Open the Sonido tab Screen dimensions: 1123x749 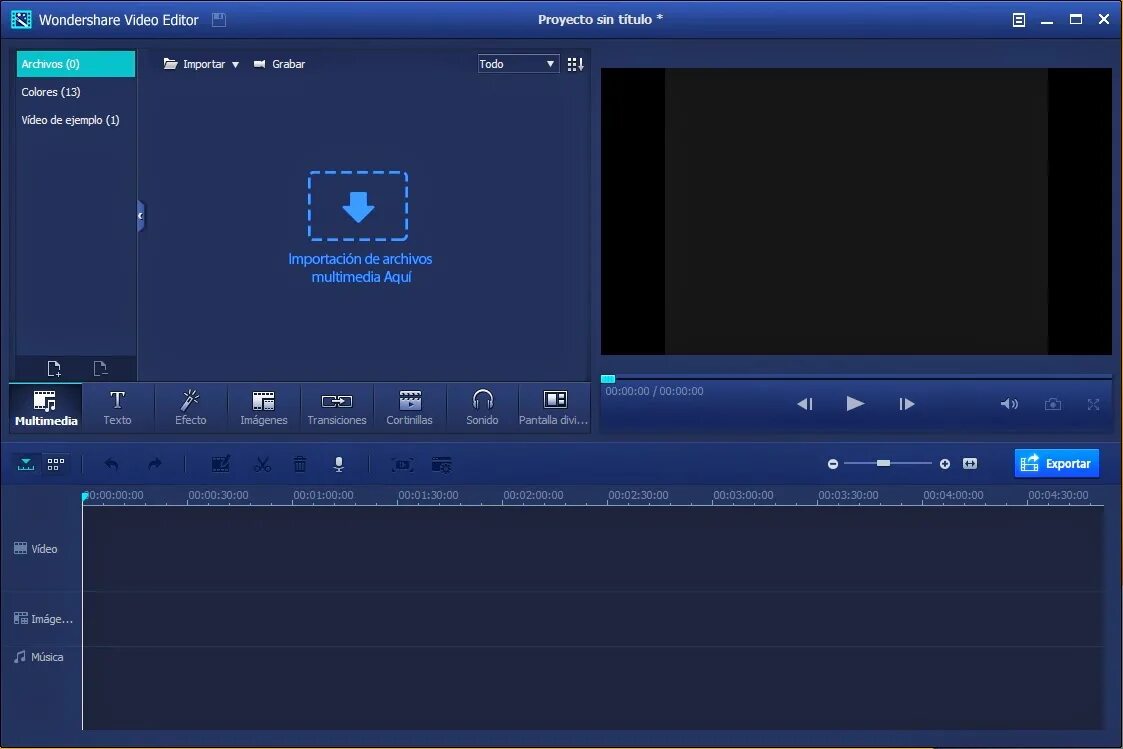[482, 407]
